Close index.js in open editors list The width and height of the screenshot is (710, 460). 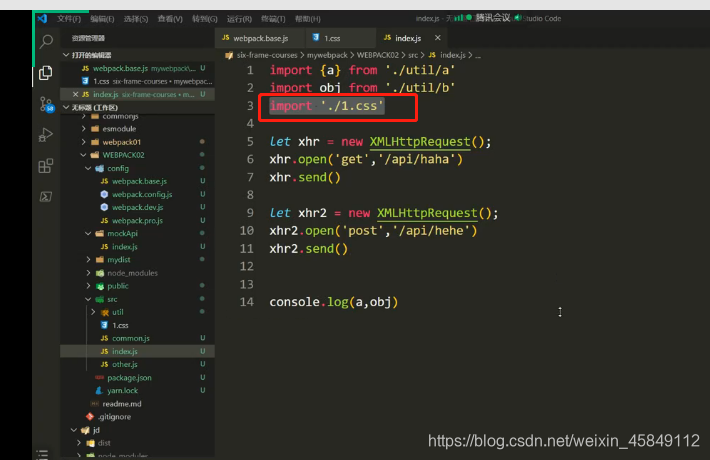[x=75, y=94]
